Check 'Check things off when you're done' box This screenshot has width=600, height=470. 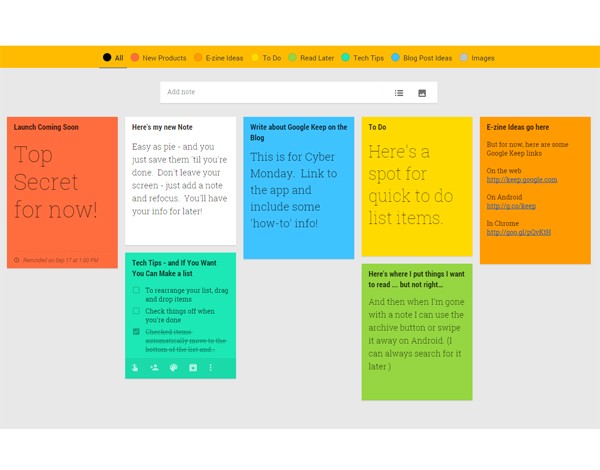point(136,311)
